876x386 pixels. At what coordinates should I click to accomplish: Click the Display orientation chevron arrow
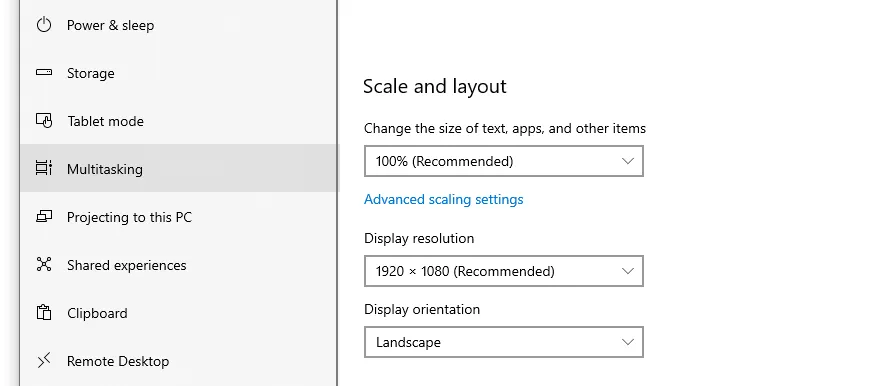pos(627,342)
